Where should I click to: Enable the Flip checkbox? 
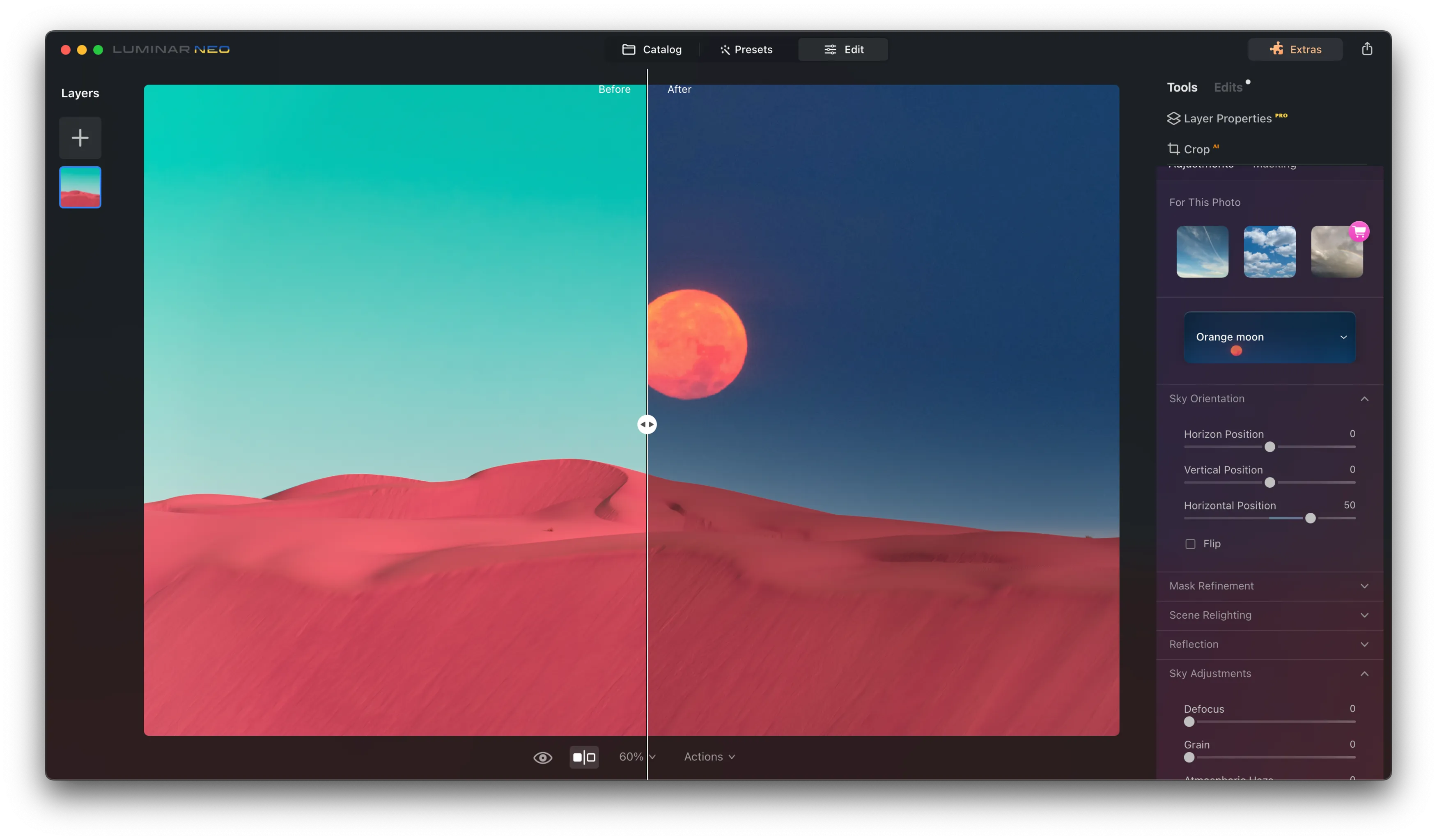pyautogui.click(x=1190, y=544)
